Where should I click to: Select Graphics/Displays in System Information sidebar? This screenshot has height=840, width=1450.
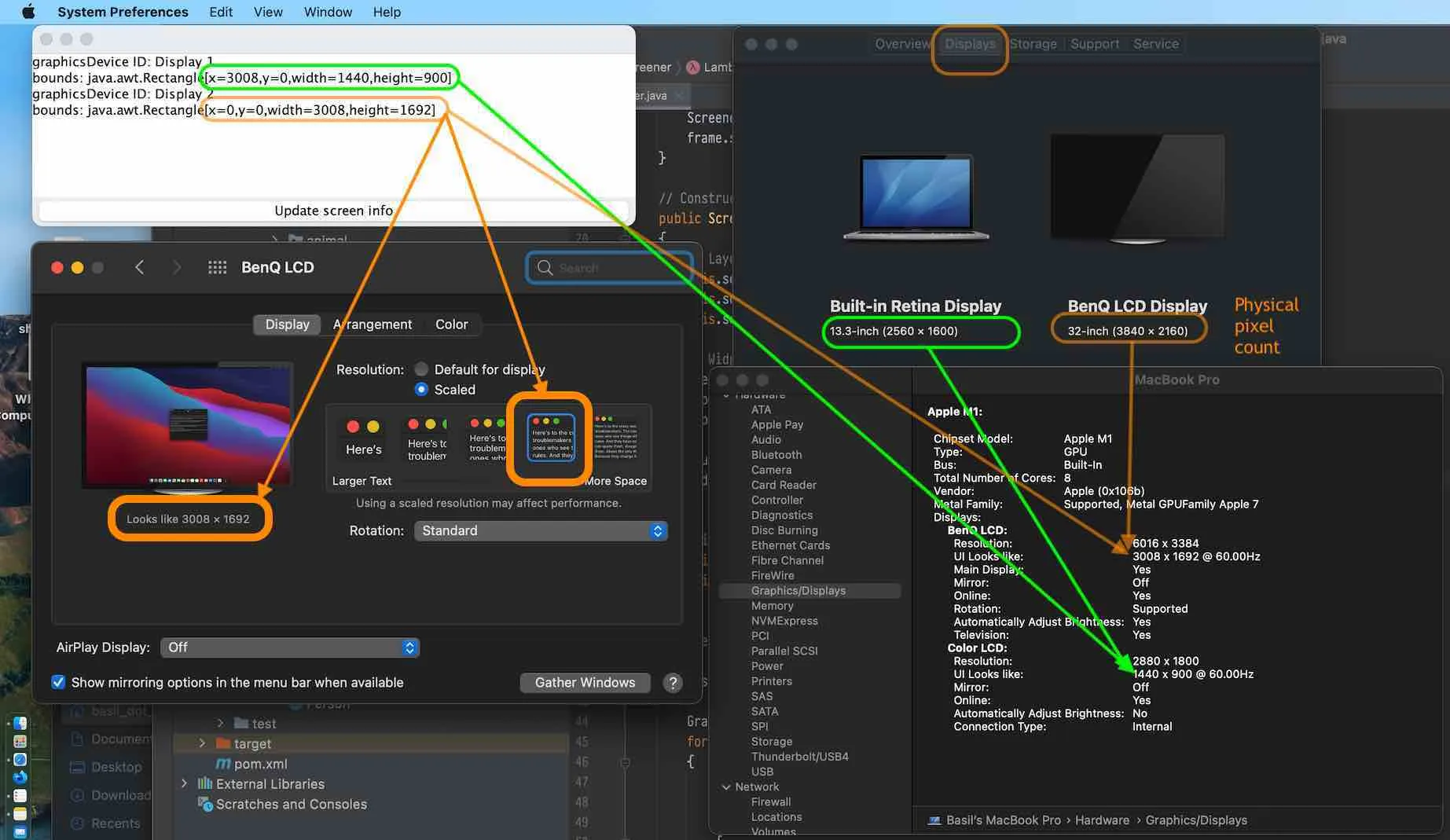pos(810,591)
